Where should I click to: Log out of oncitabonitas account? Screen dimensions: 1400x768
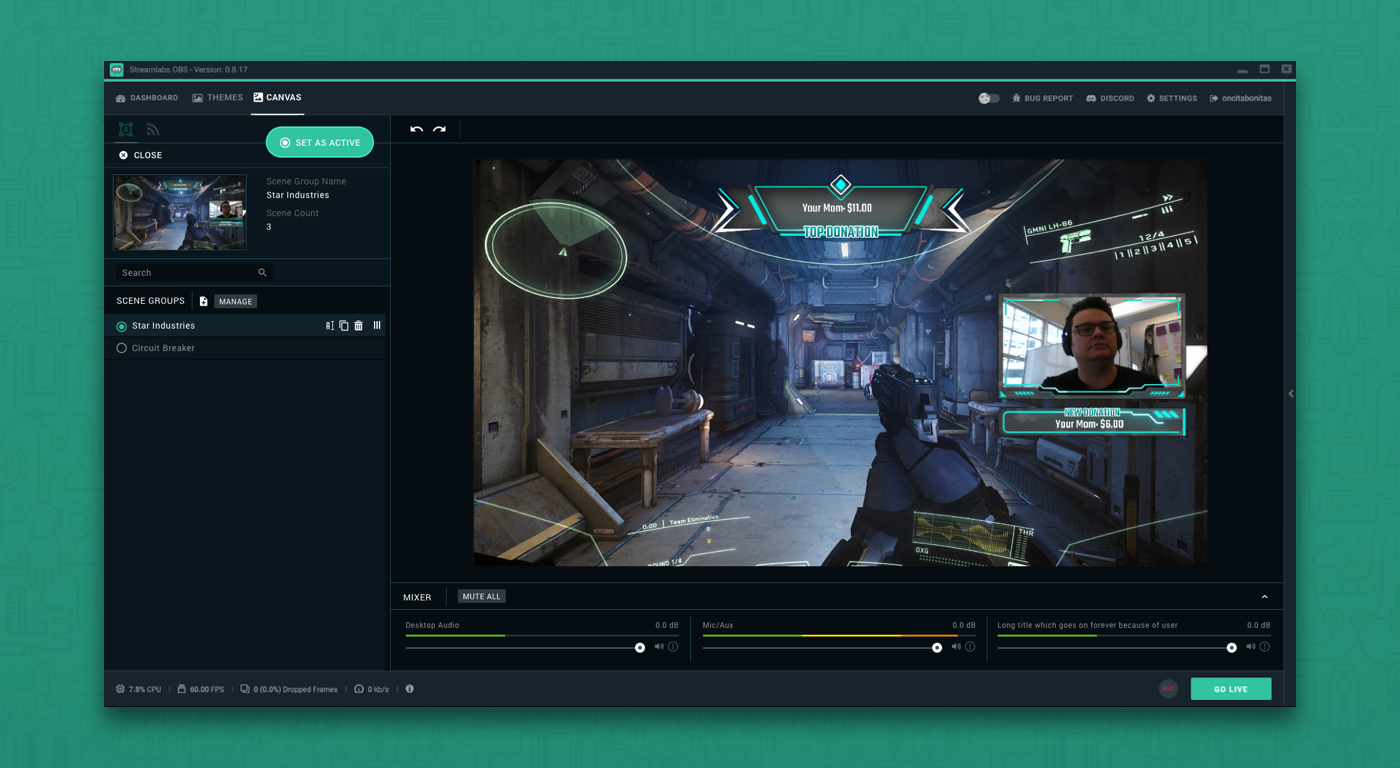(1240, 98)
